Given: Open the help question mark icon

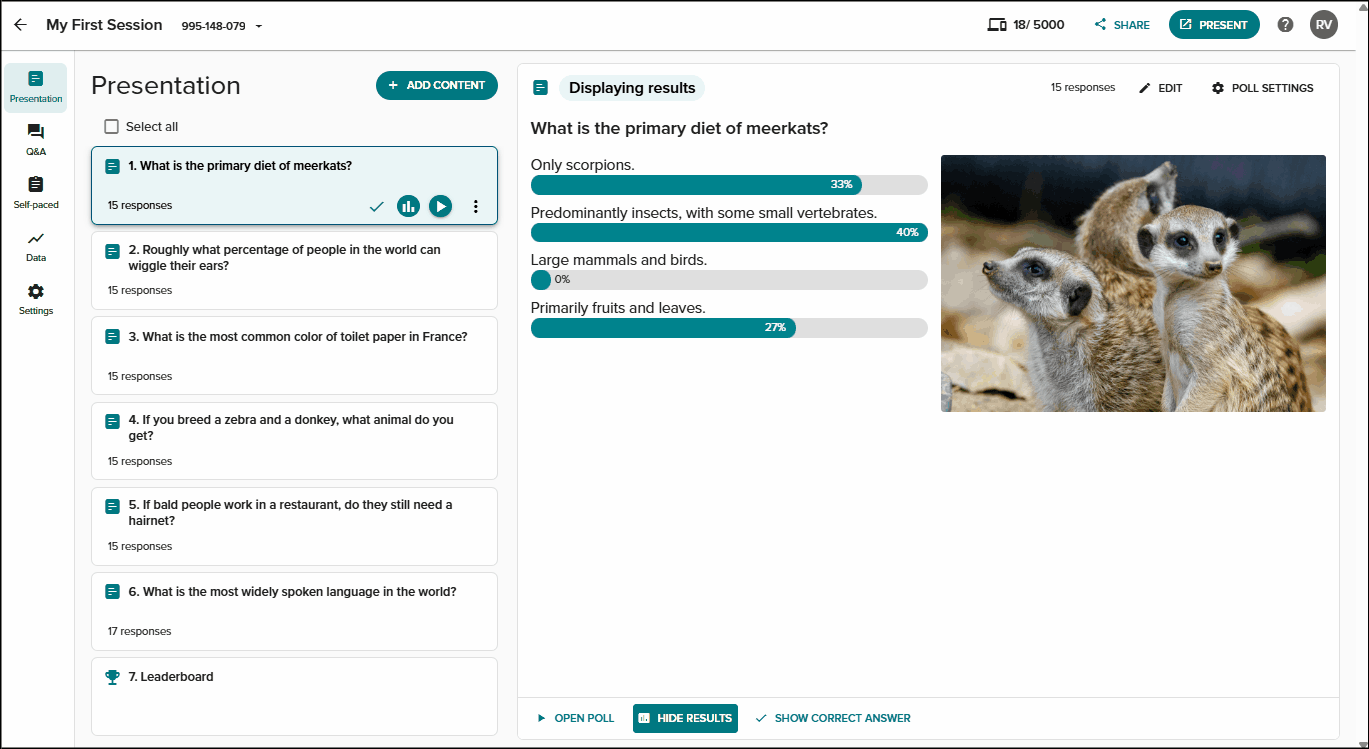Looking at the screenshot, I should point(1286,25).
